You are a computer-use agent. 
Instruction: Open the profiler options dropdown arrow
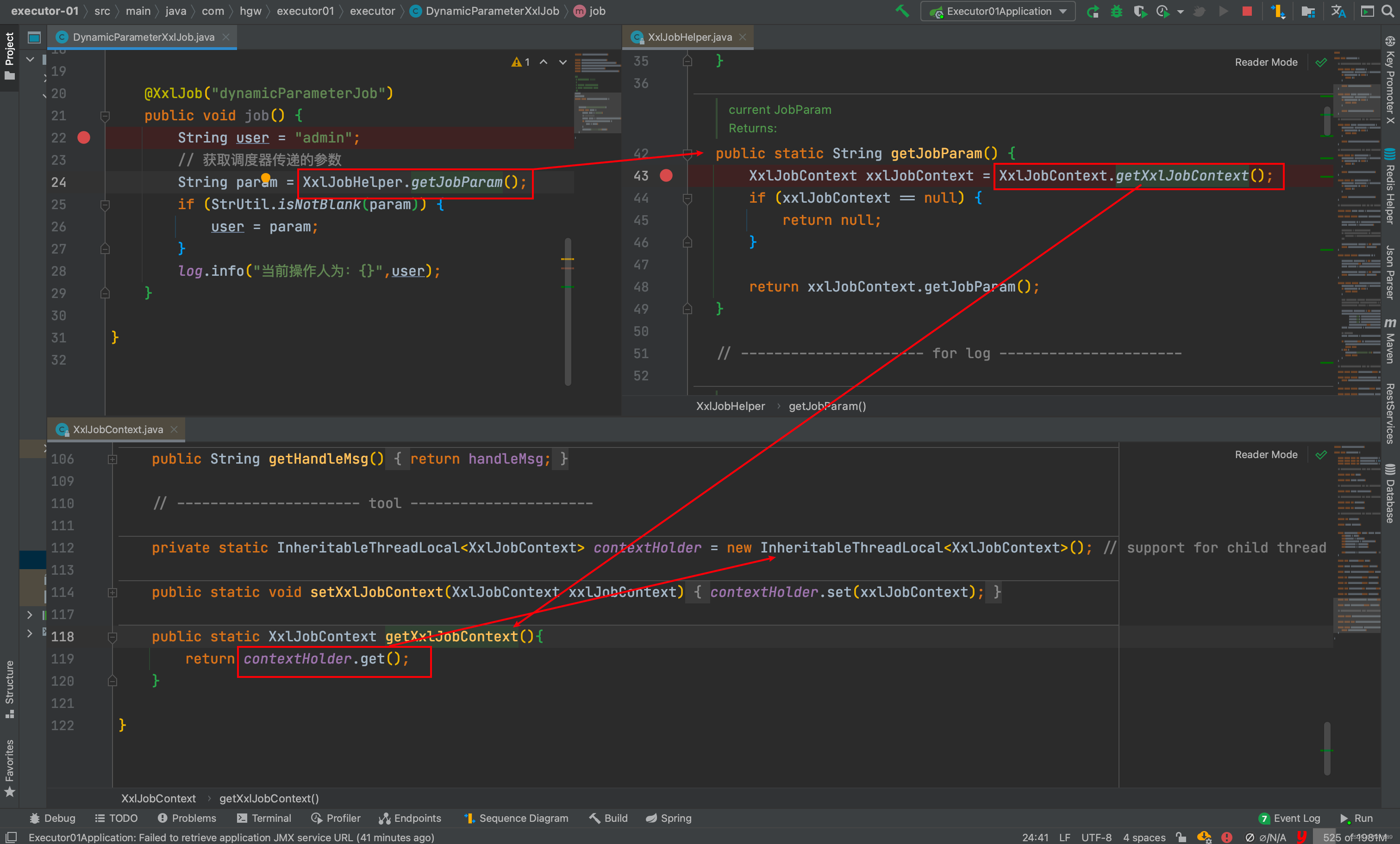(1181, 12)
